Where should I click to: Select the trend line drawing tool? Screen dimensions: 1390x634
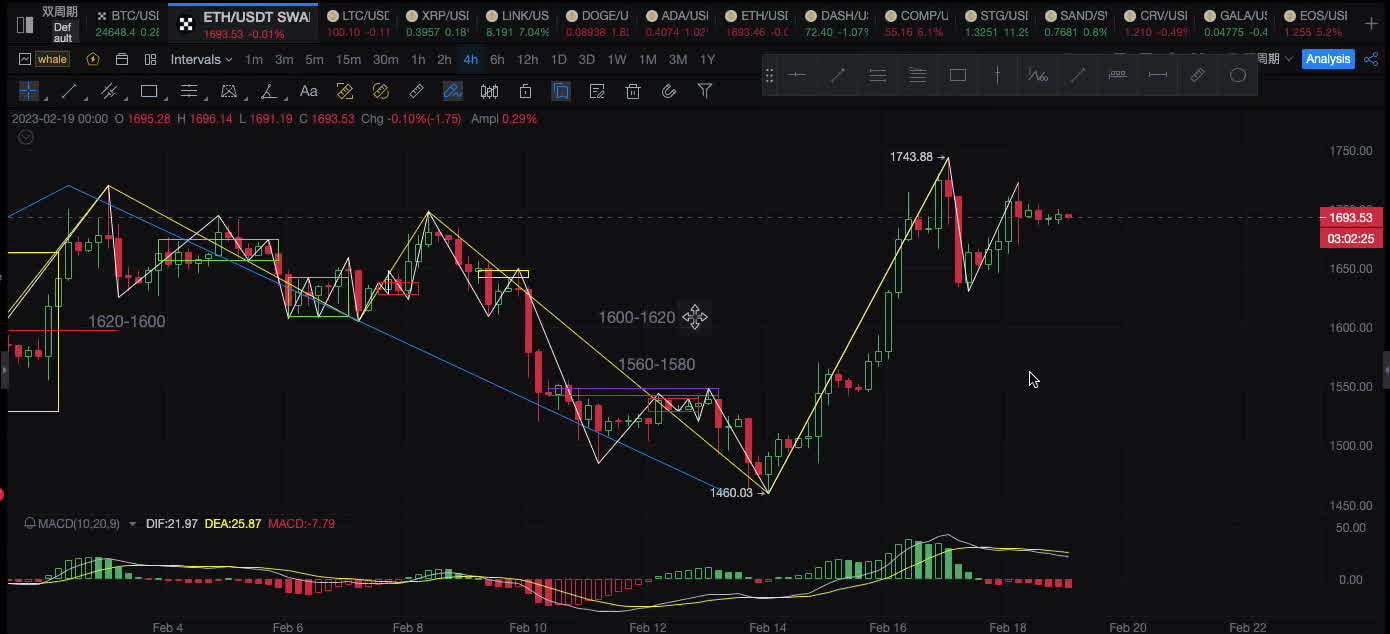tap(69, 92)
